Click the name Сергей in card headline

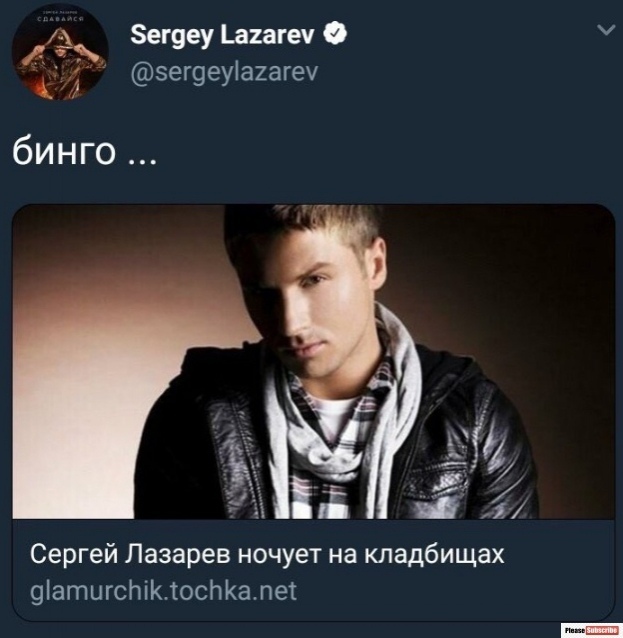(74, 554)
